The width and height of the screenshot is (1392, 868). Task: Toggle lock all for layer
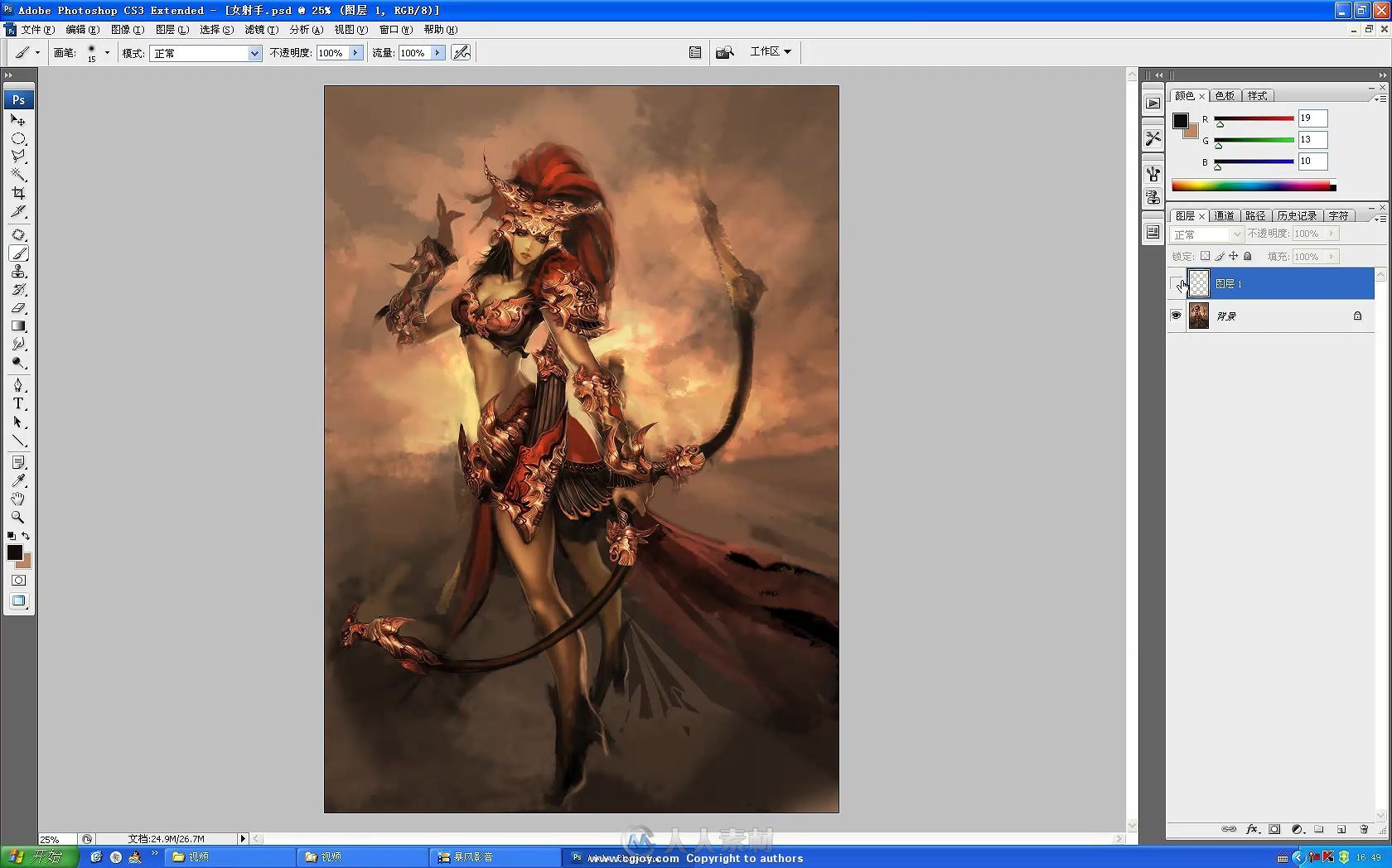click(x=1248, y=256)
